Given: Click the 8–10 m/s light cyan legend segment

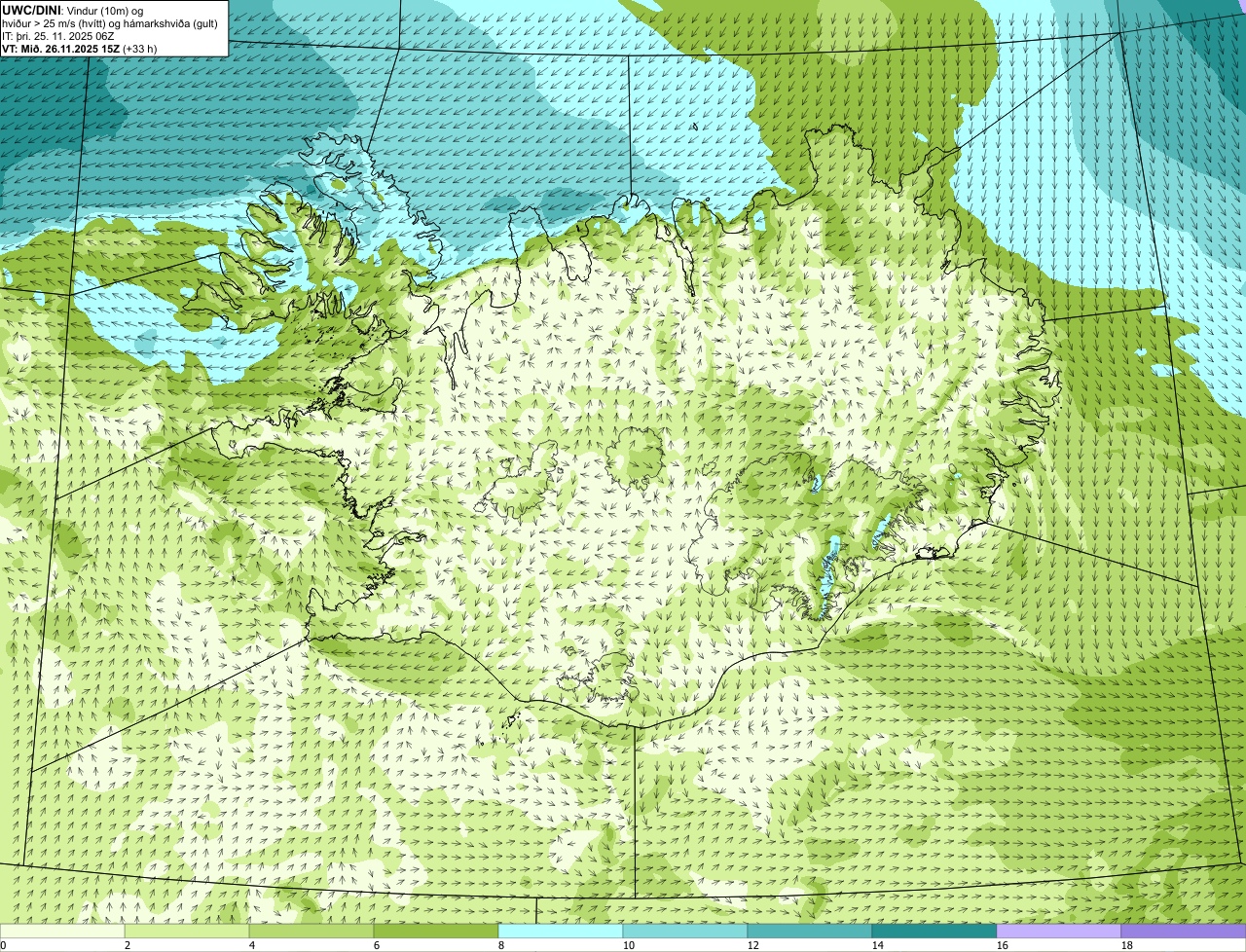Looking at the screenshot, I should pyautogui.click(x=561, y=931).
